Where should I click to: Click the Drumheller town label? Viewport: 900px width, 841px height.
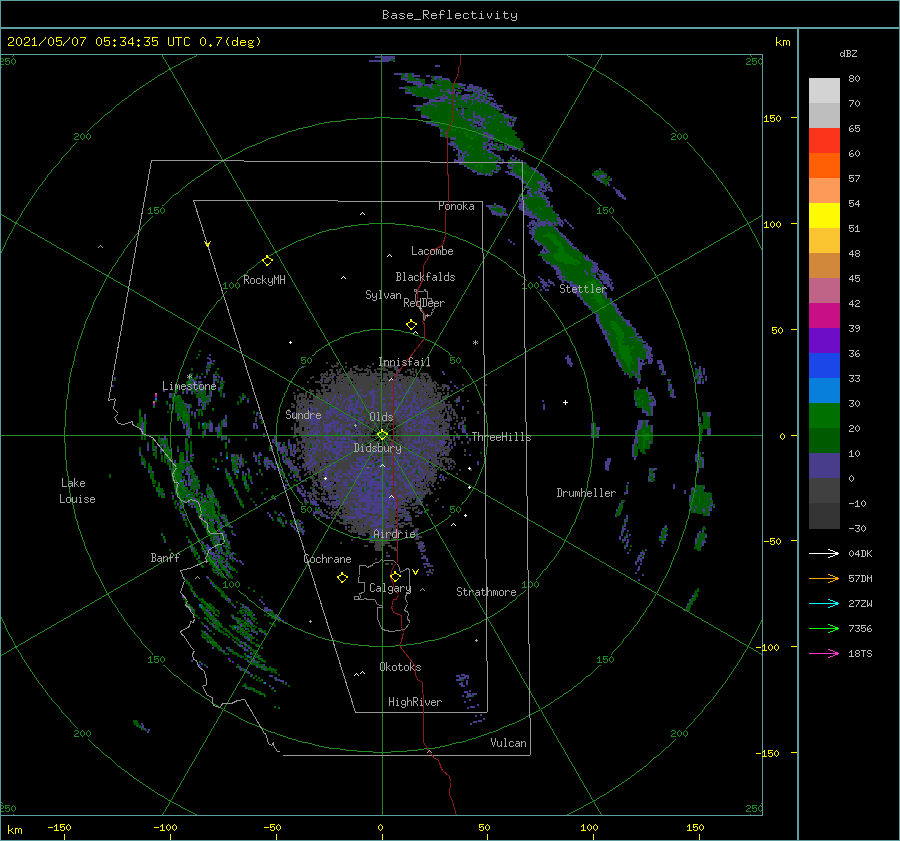pos(586,493)
